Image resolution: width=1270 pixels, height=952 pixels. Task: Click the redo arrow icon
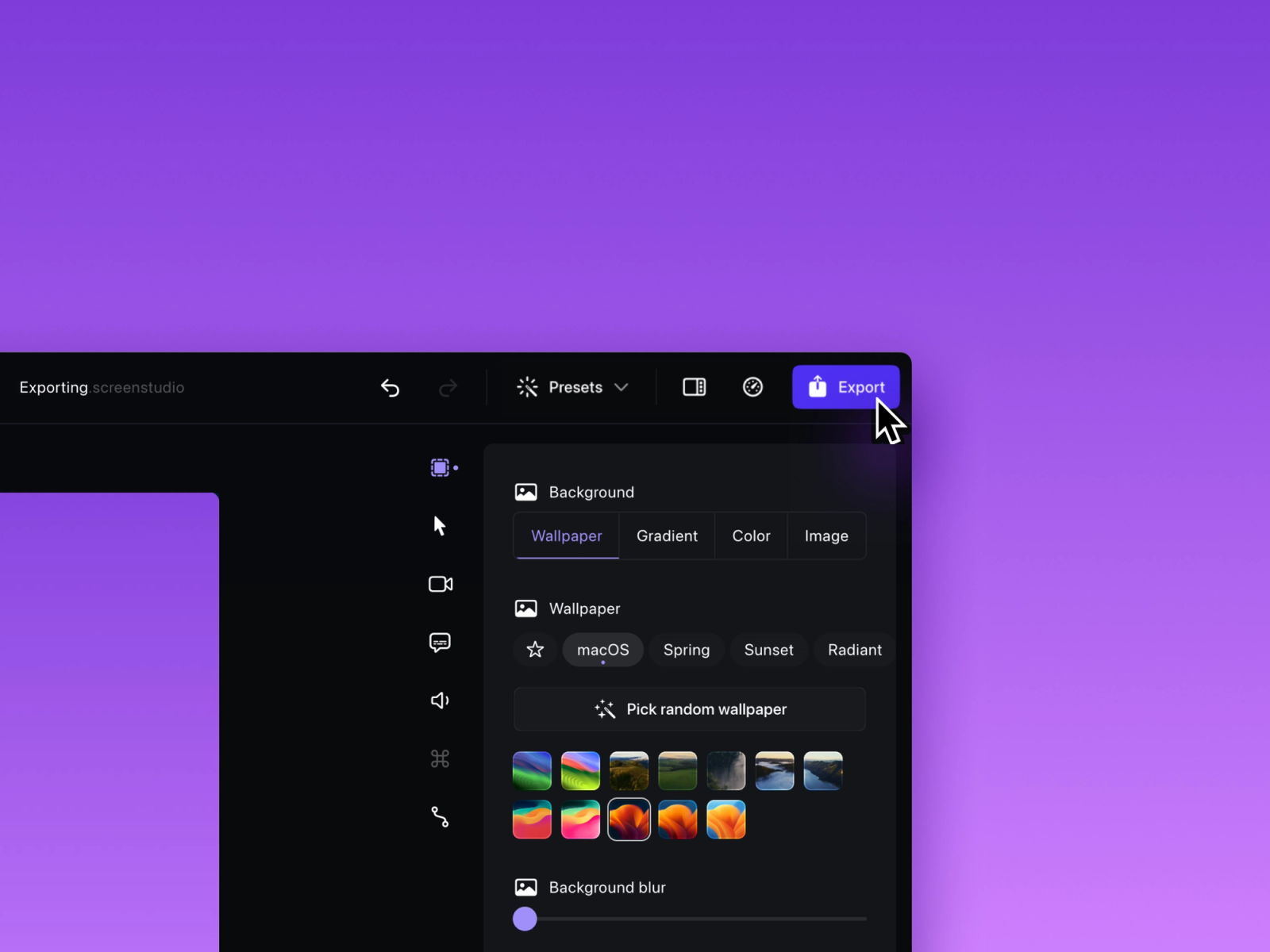click(x=448, y=387)
